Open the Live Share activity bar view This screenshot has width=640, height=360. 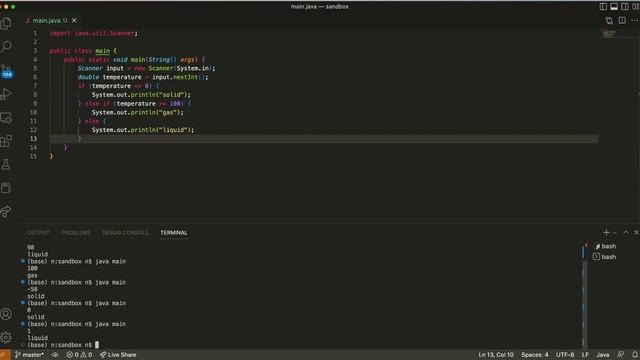tap(6, 211)
